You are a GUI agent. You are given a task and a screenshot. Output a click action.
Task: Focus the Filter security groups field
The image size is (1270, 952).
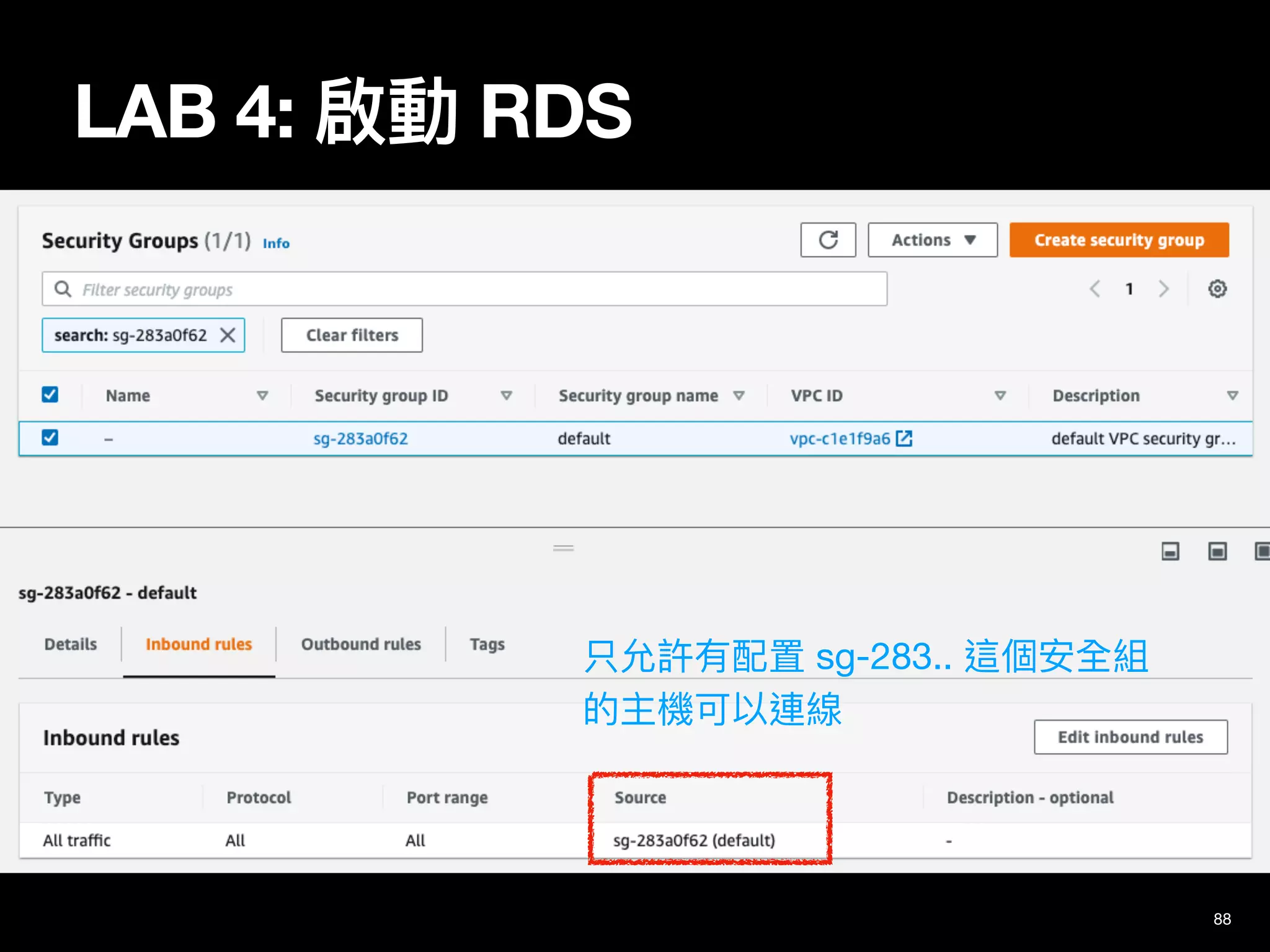464,289
